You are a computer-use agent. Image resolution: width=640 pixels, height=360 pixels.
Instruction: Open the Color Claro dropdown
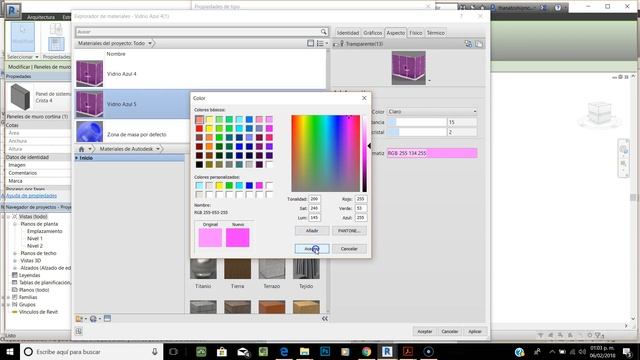[x=432, y=111]
